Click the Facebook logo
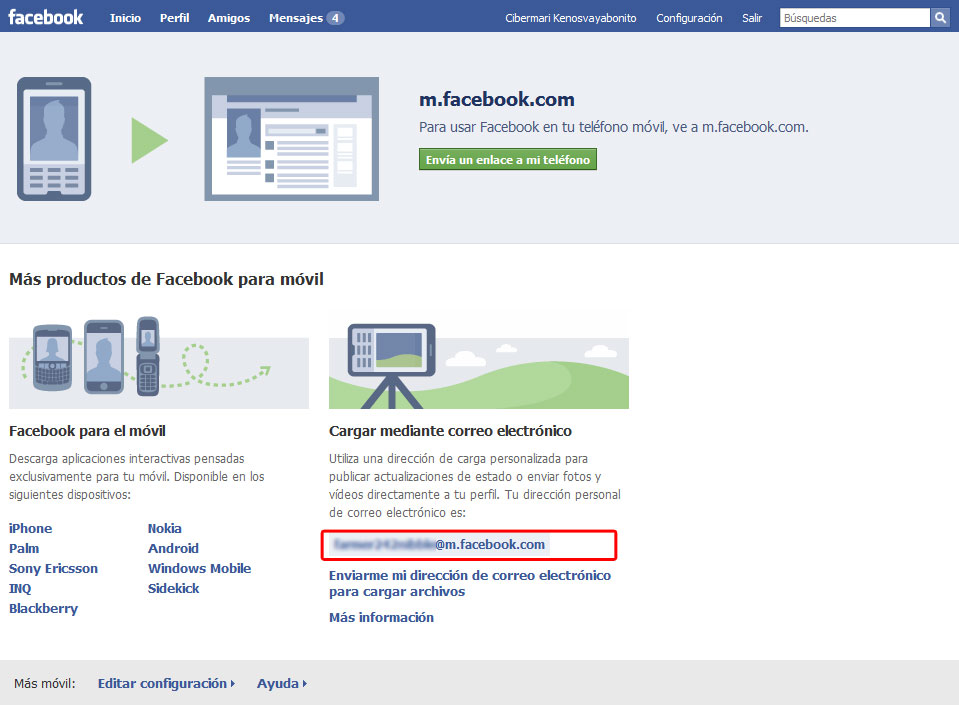959x705 pixels. coord(45,17)
